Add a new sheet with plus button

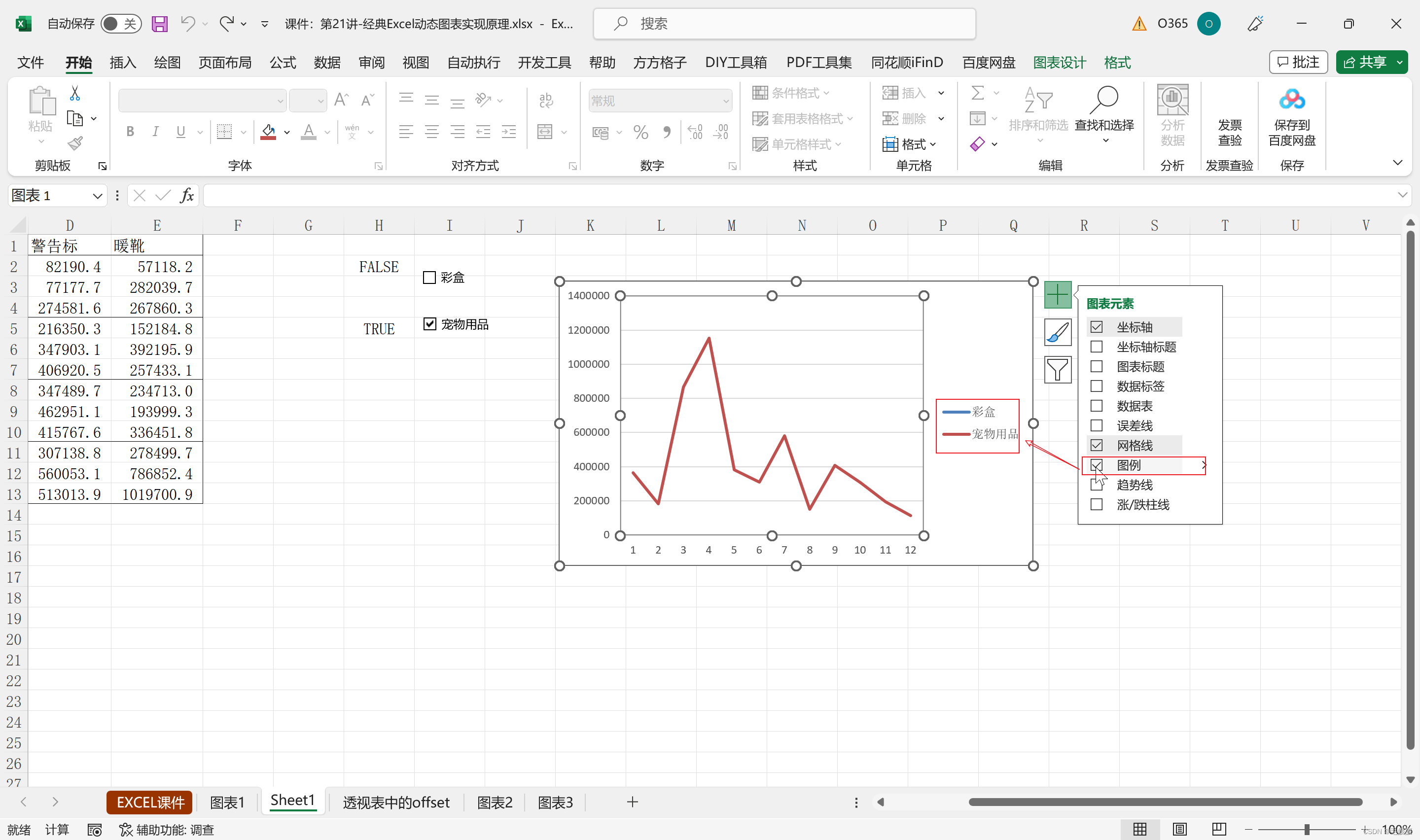pyautogui.click(x=633, y=802)
